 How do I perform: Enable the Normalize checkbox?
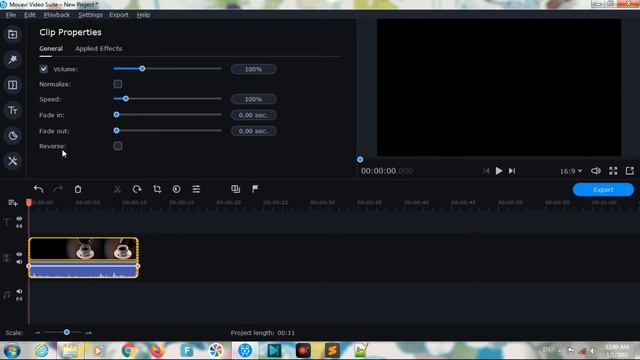118,84
